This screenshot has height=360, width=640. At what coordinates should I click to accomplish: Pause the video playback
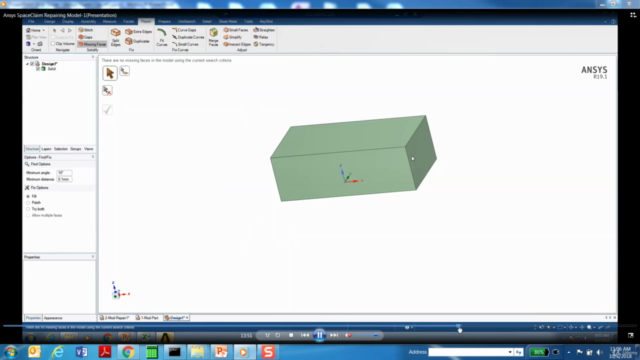(x=320, y=335)
